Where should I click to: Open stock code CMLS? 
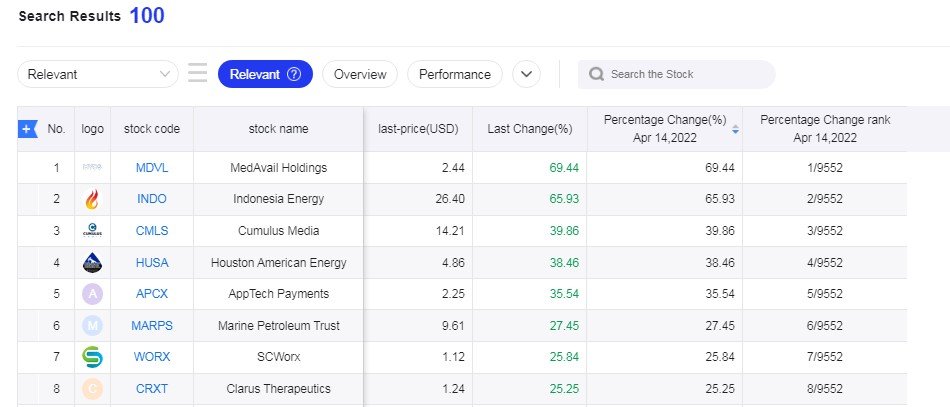coord(152,231)
